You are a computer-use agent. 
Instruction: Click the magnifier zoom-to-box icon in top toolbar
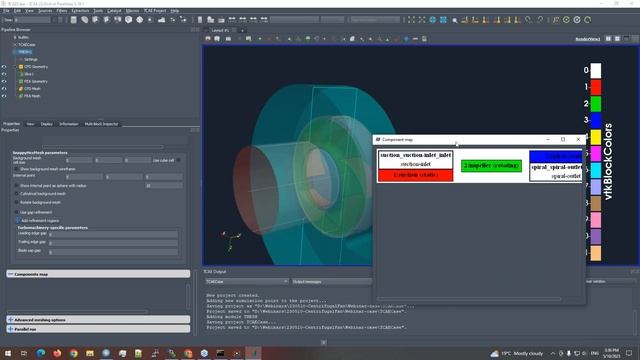(454, 20)
